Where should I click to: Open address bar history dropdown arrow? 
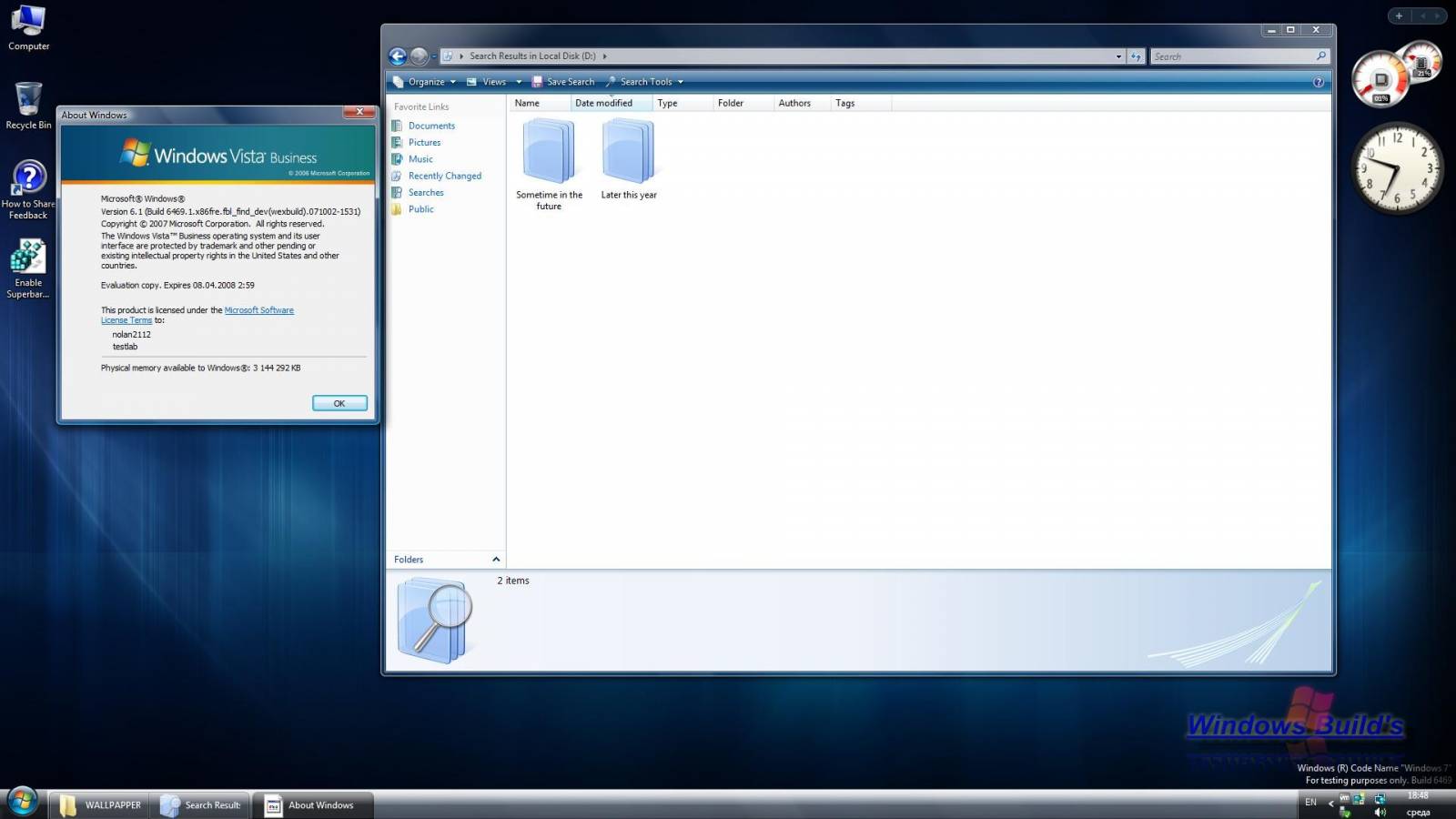tap(1118, 56)
